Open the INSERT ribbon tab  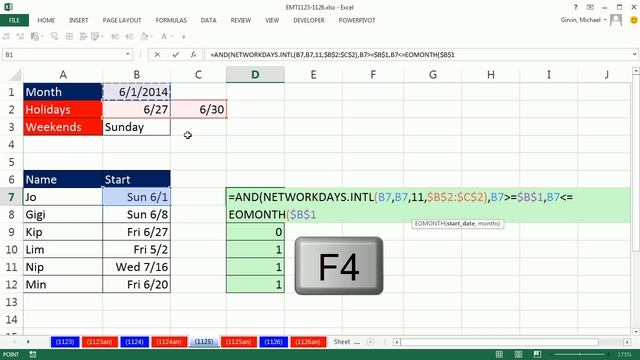[78, 20]
